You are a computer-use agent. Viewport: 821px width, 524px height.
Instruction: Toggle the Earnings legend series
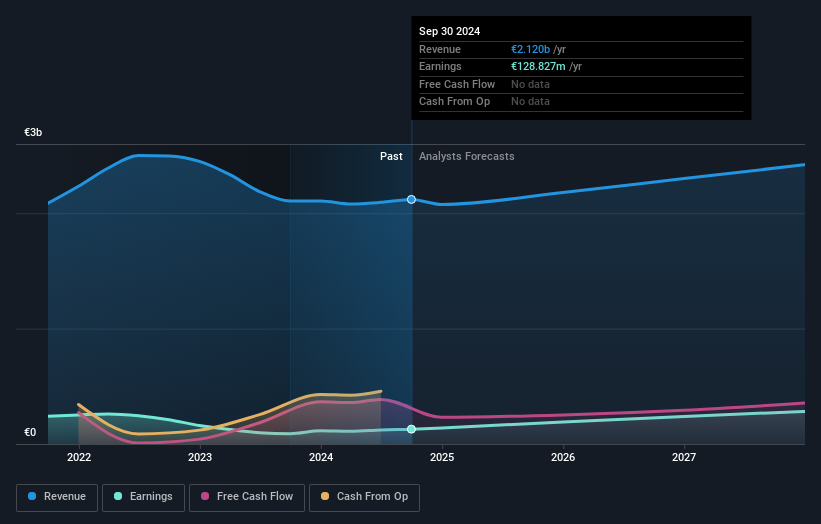pyautogui.click(x=143, y=497)
